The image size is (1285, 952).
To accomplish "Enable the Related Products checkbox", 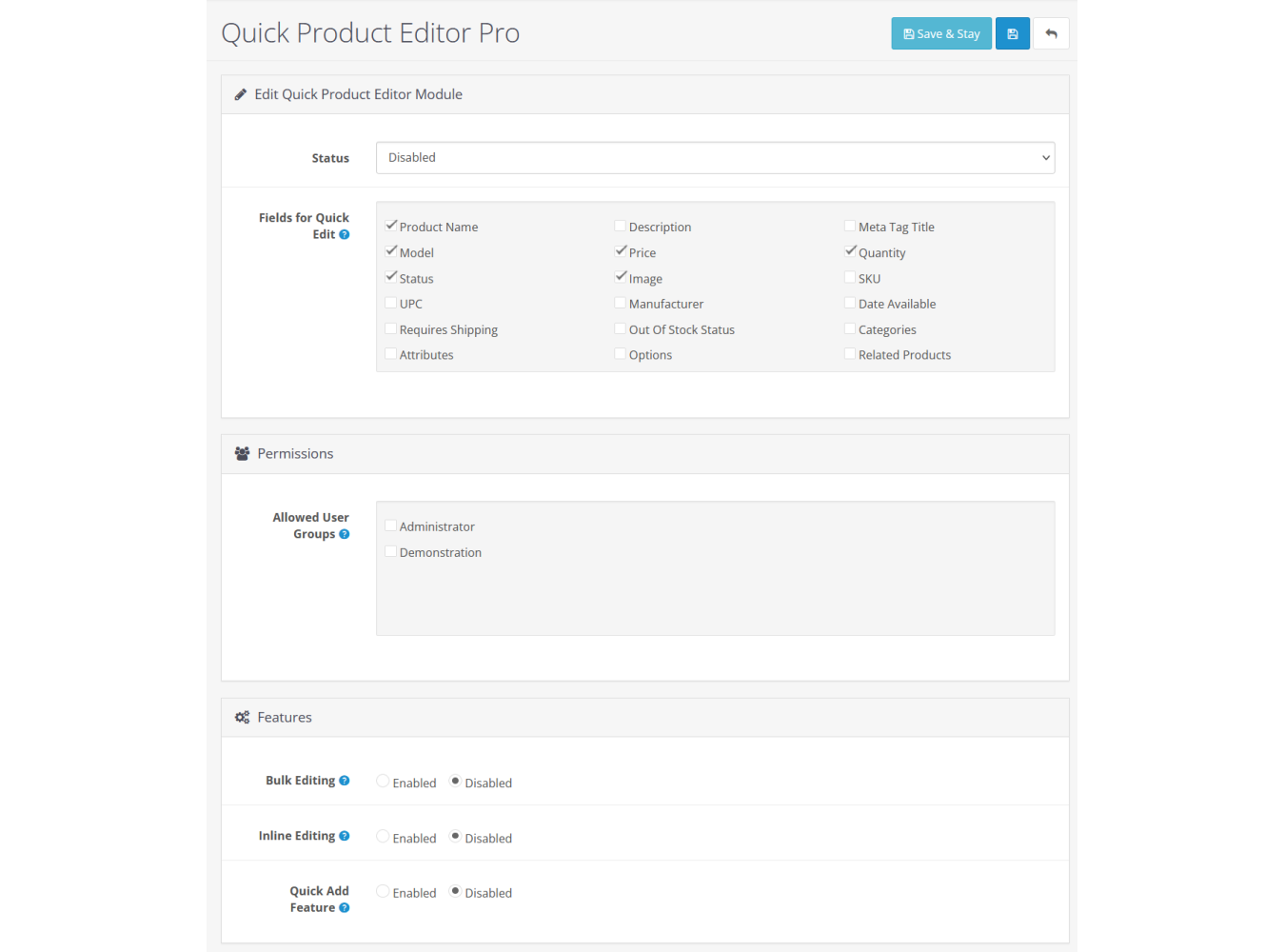I will tap(850, 354).
